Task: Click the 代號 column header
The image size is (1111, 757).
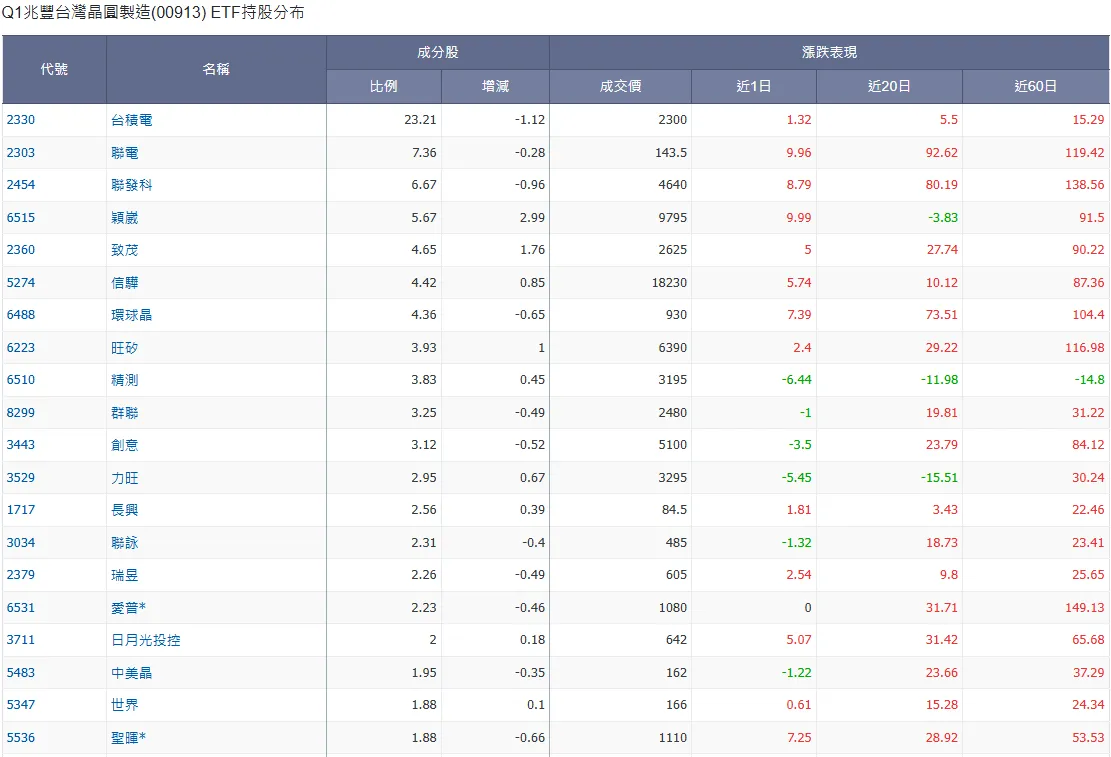Action: [x=55, y=69]
